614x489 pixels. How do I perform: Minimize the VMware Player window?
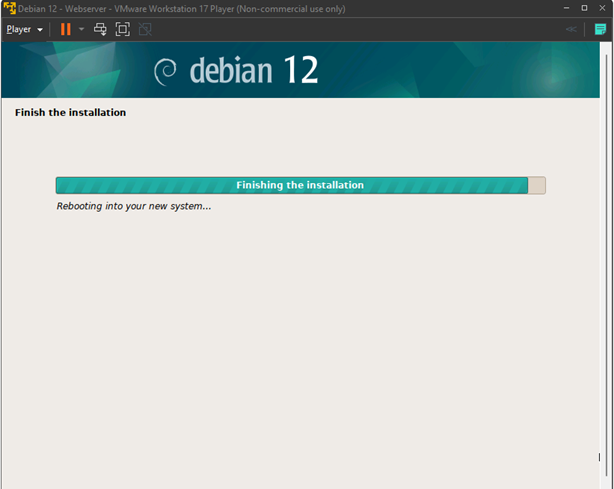coord(566,8)
